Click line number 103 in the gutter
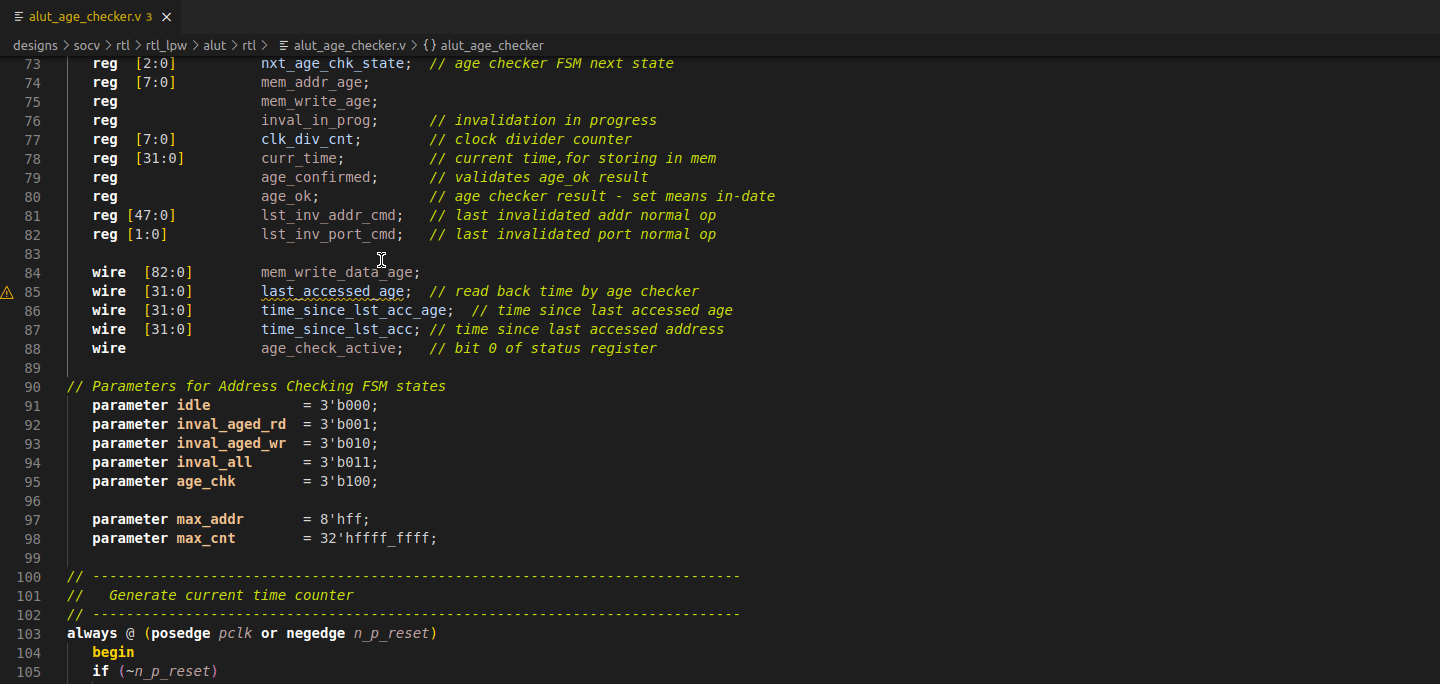 tap(29, 634)
